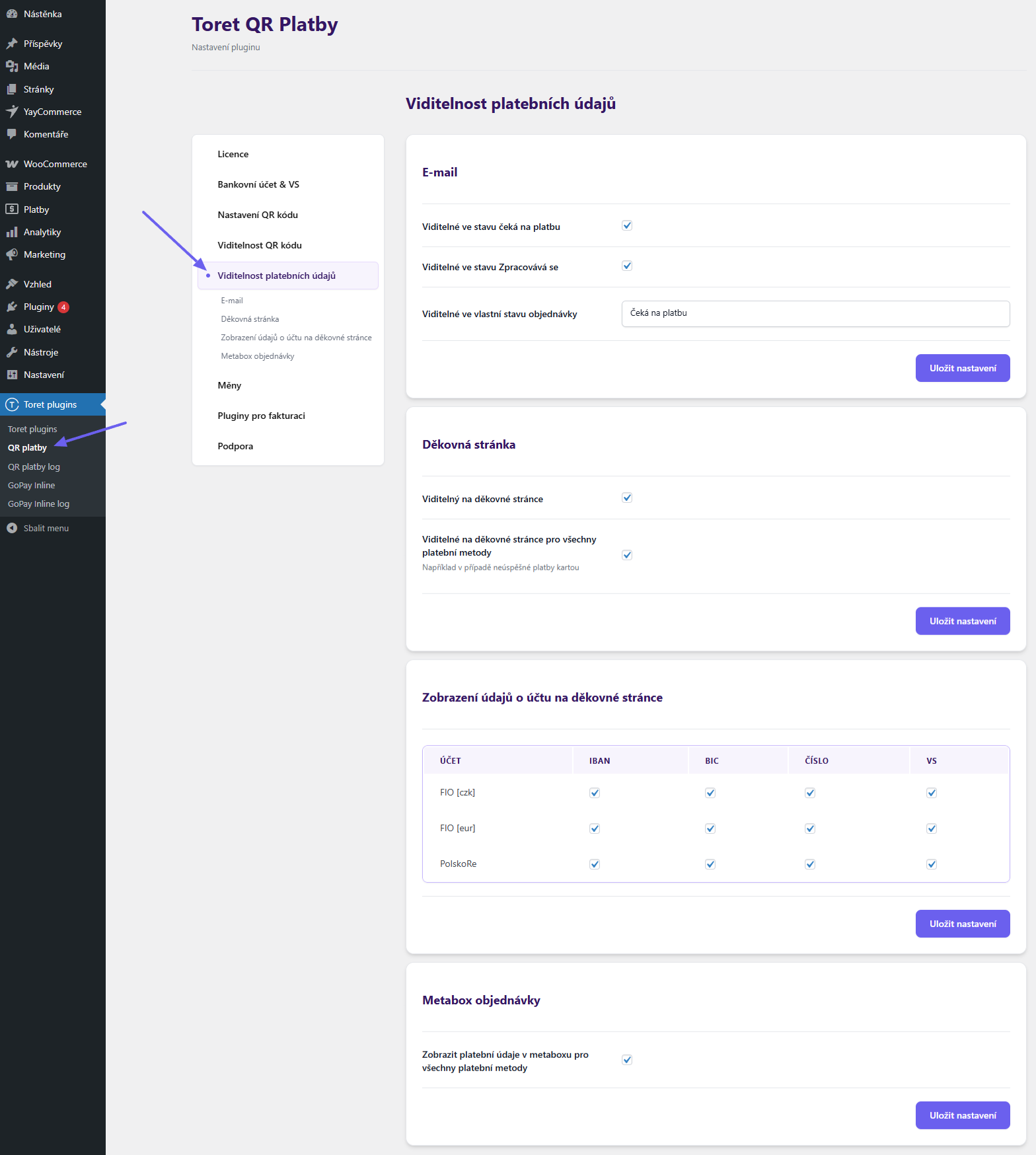Uncheck Viditelné ve stavu čeká na platbu
Viewport: 1036px width, 1155px height.
click(x=627, y=226)
